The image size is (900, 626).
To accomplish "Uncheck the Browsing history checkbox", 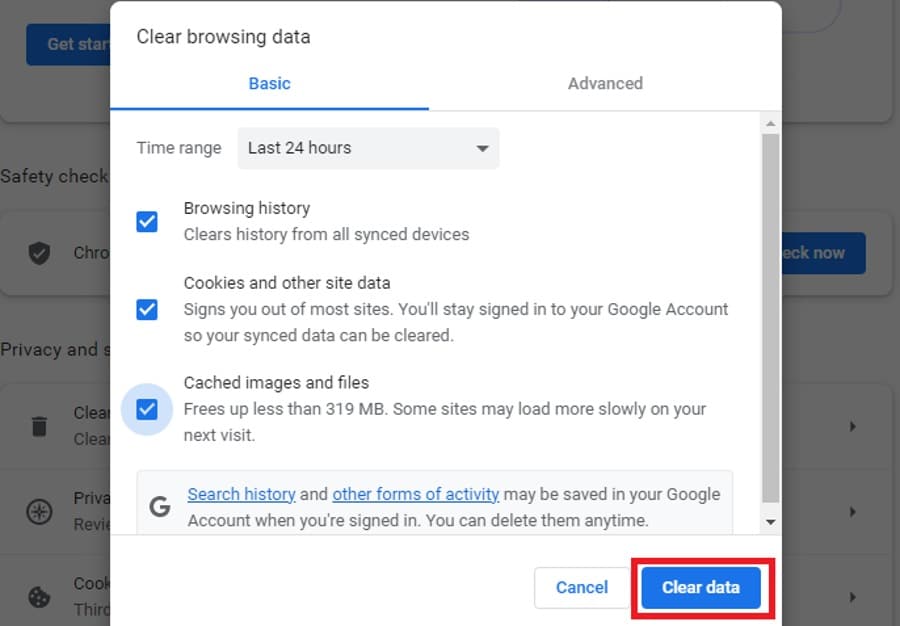I will coord(147,221).
